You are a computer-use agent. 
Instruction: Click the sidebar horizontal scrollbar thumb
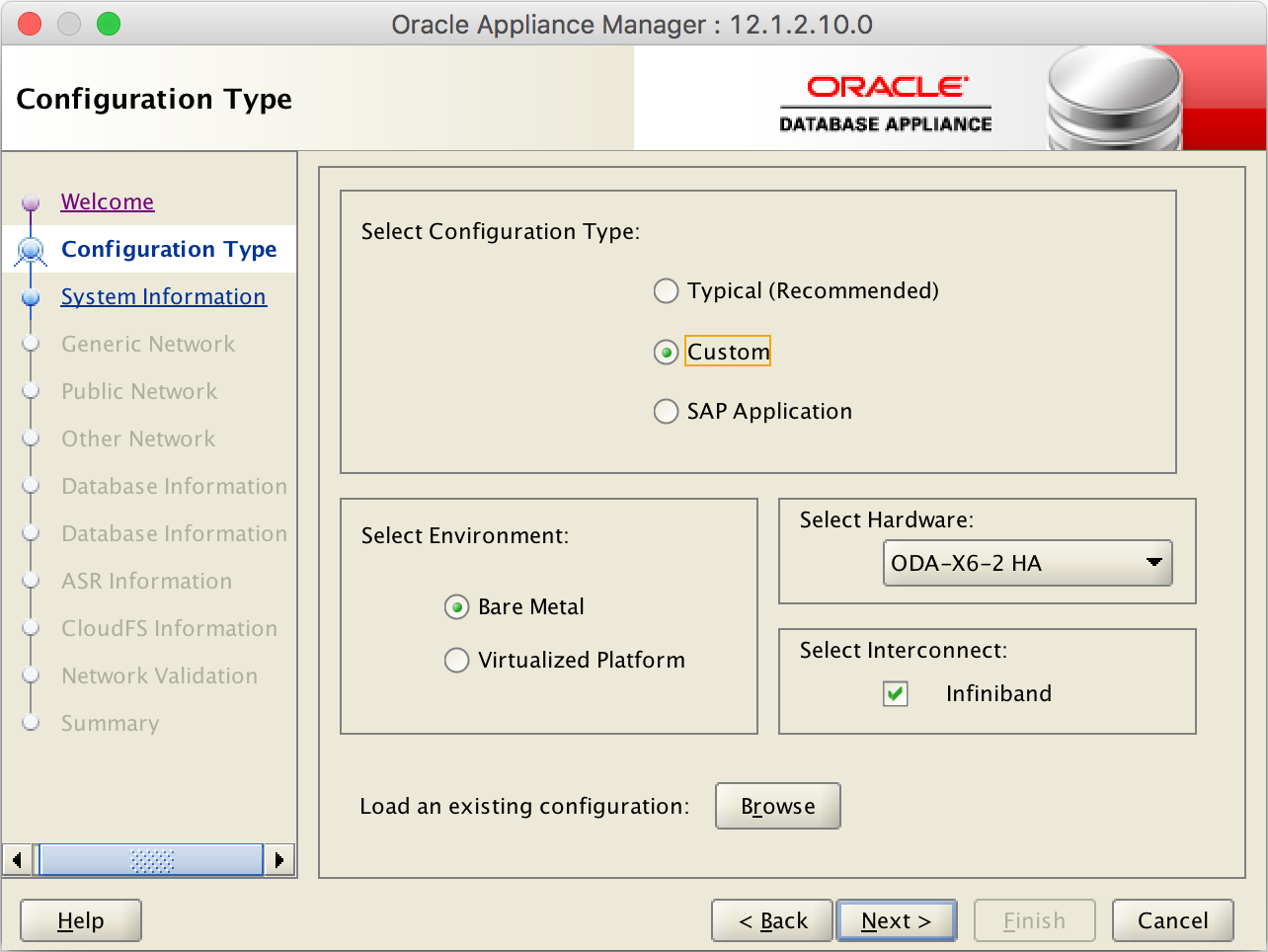[x=151, y=859]
